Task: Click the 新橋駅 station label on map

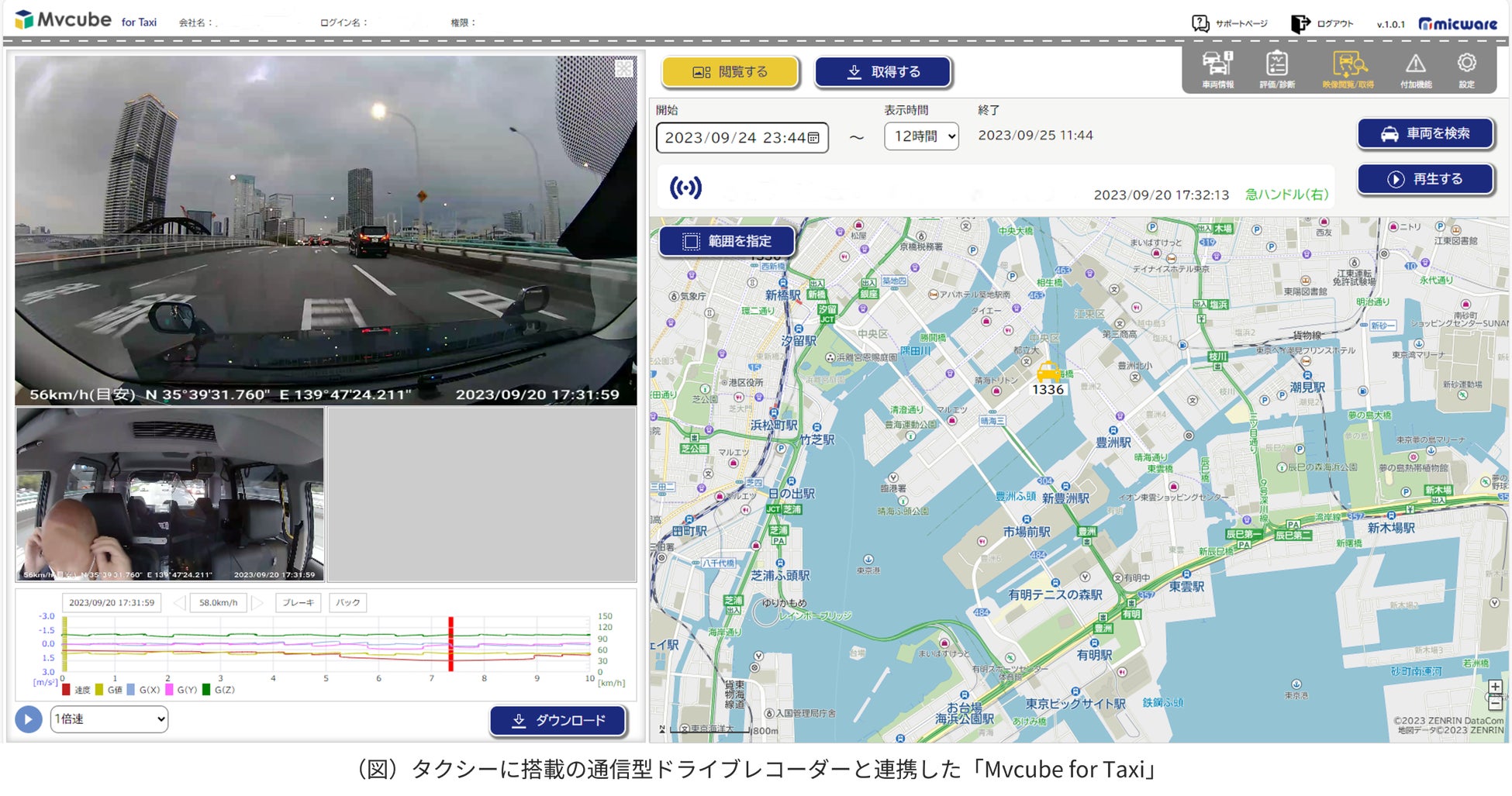Action: point(782,295)
